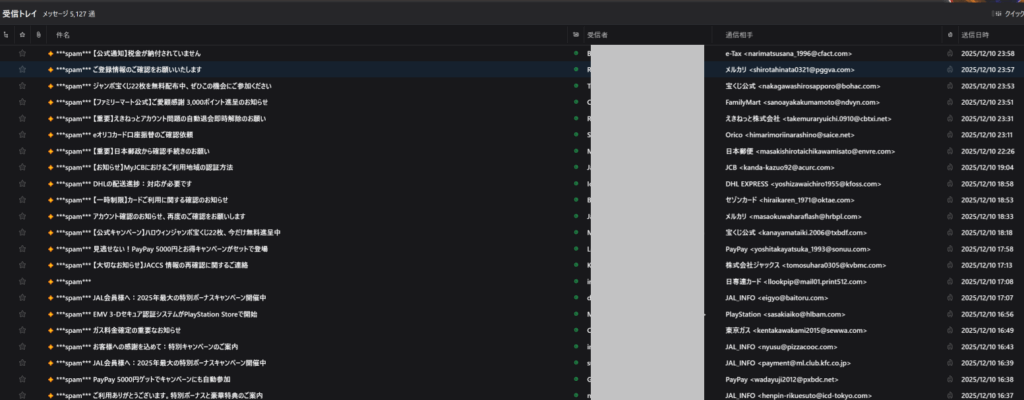
Task: Open the クイック filter button
Action: [1005, 14]
